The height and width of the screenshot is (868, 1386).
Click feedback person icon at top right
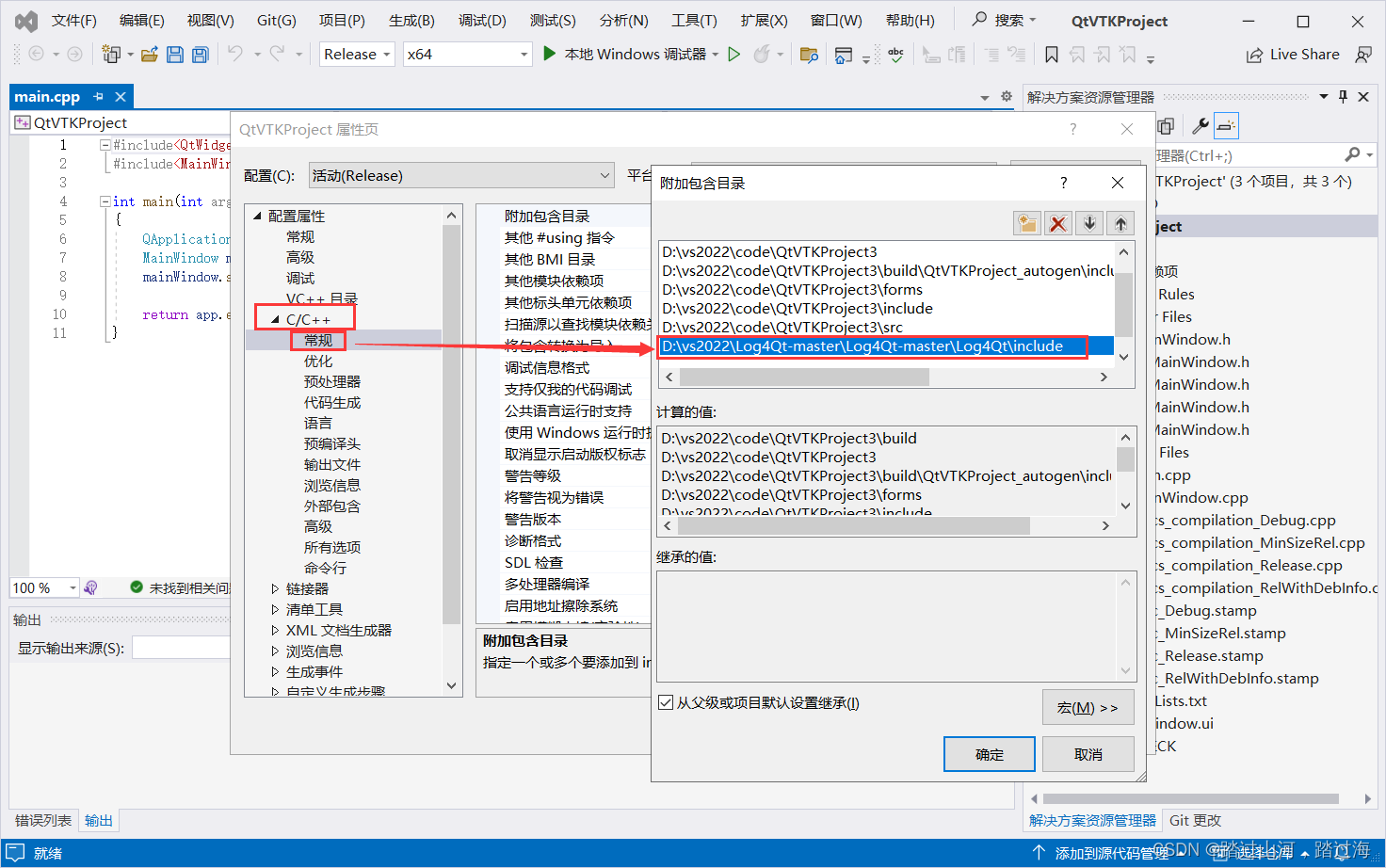point(1363,55)
